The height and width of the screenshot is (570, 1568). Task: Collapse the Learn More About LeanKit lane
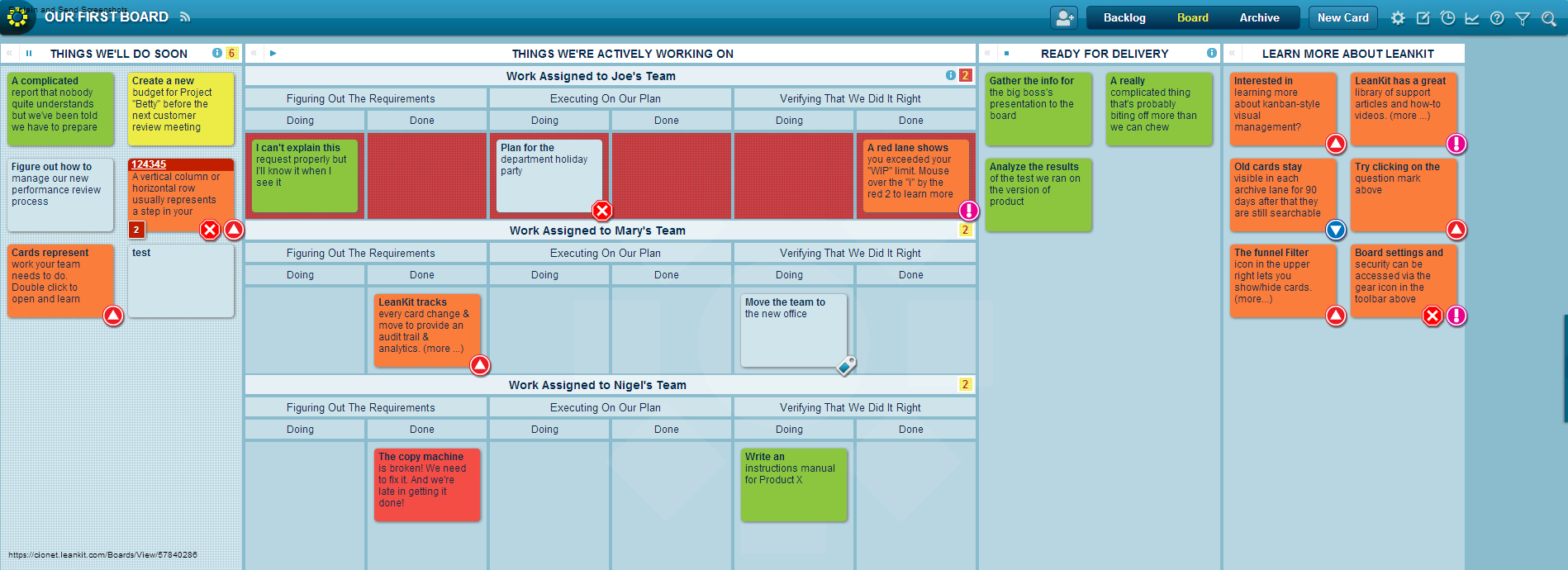coord(1232,53)
